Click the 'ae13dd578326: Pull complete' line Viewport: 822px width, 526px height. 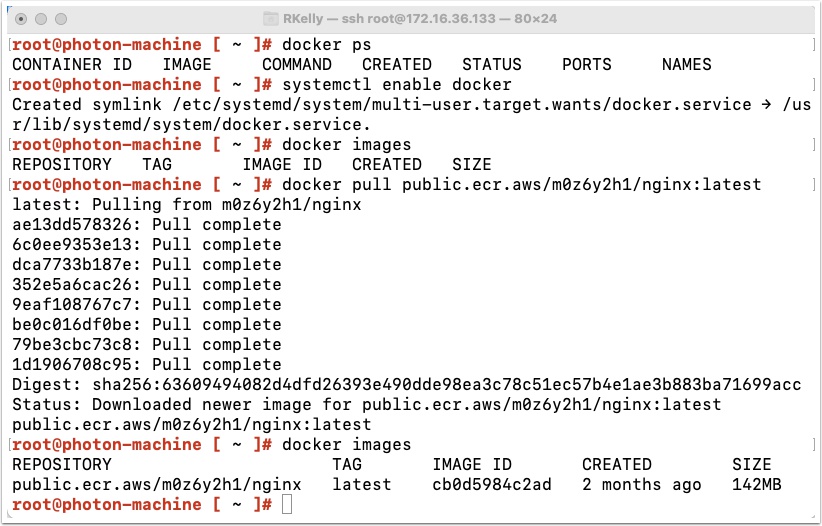(x=147, y=224)
